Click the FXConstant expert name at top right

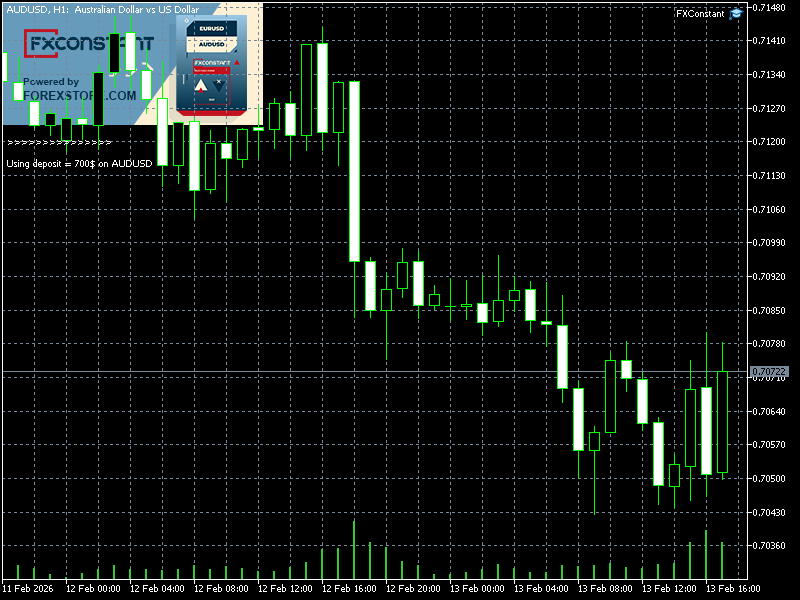(702, 13)
